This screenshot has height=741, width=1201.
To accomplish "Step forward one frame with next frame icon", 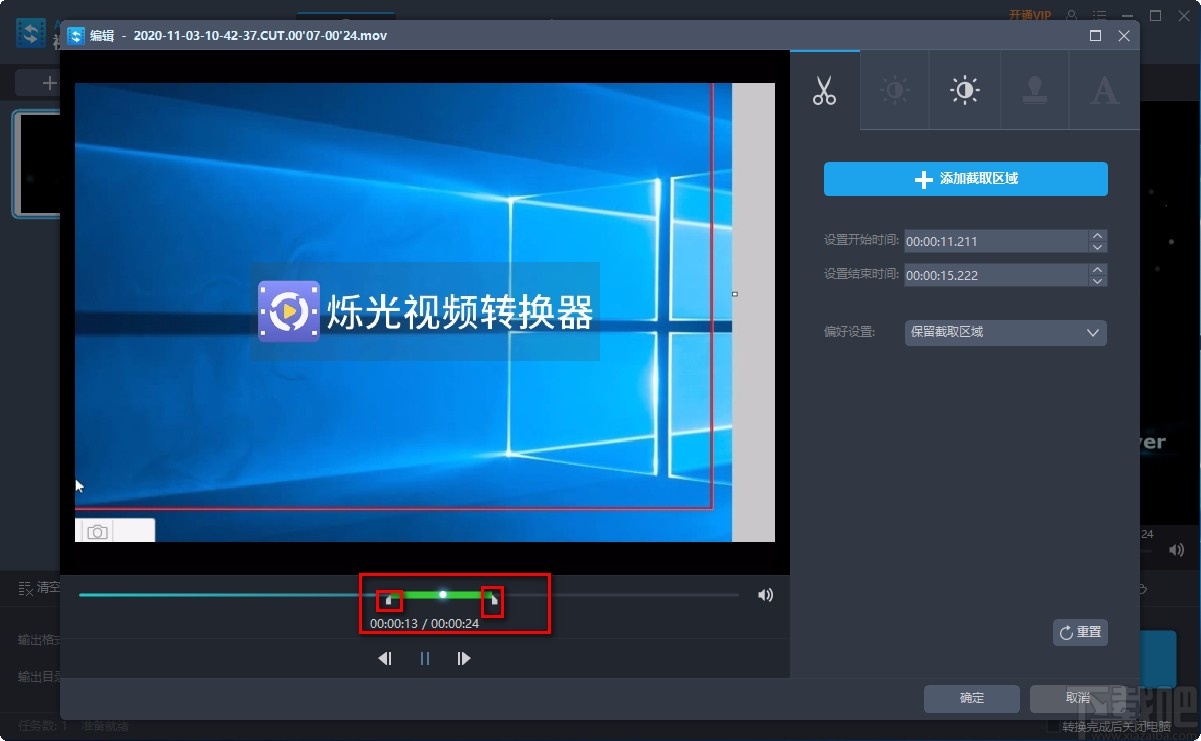I will pyautogui.click(x=463, y=658).
